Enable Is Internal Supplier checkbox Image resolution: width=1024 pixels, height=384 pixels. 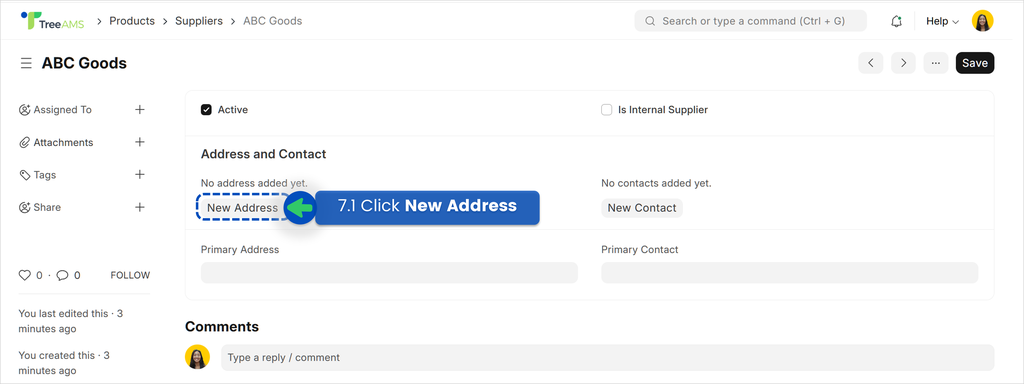click(x=607, y=110)
